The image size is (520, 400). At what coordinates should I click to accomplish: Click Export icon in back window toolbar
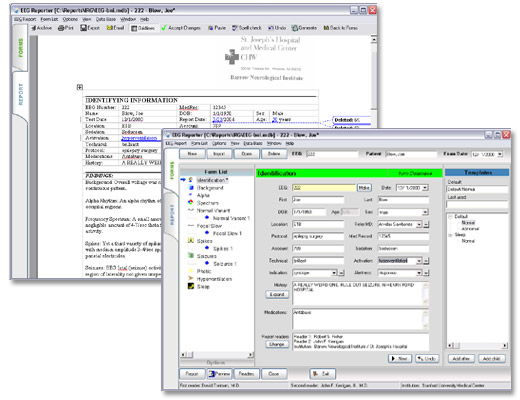pos(83,28)
